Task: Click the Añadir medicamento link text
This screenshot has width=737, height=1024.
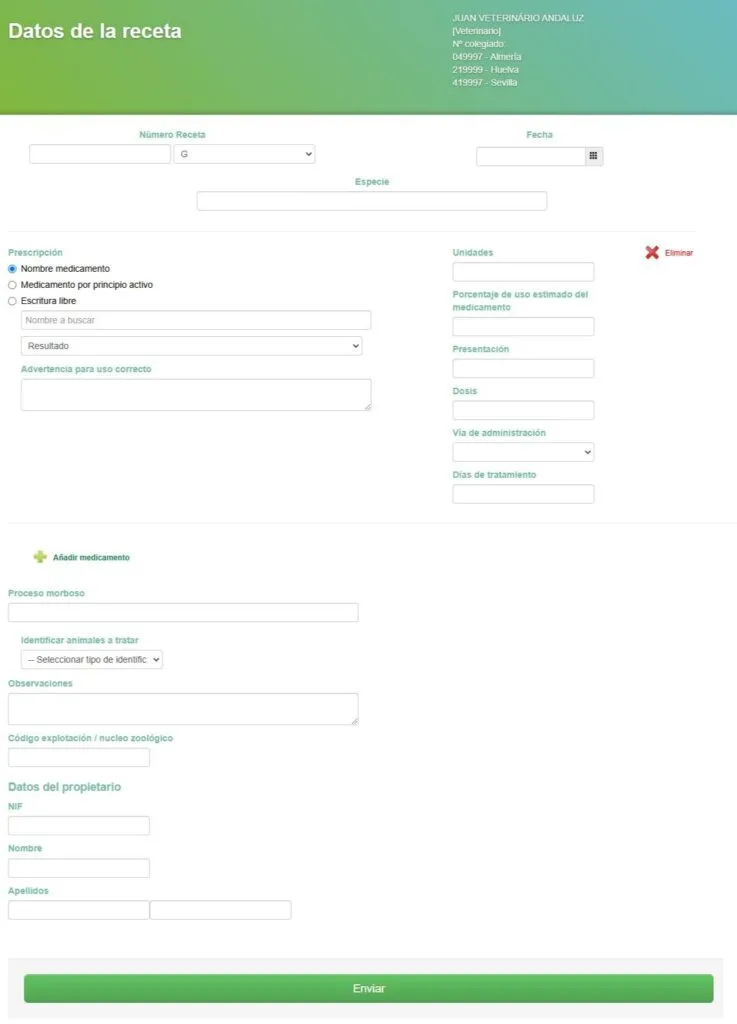Action: point(91,558)
